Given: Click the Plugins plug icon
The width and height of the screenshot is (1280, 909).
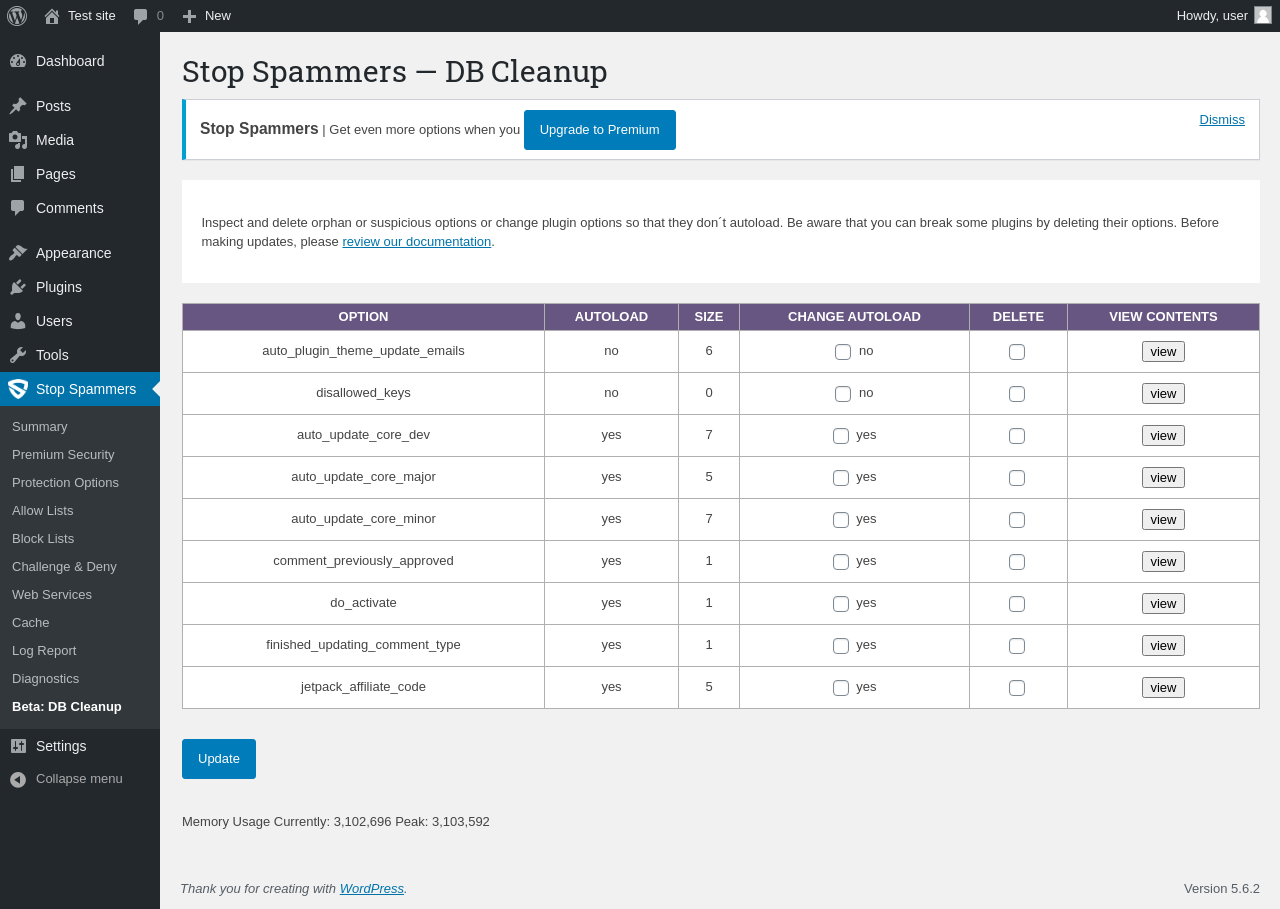Looking at the screenshot, I should [18, 287].
